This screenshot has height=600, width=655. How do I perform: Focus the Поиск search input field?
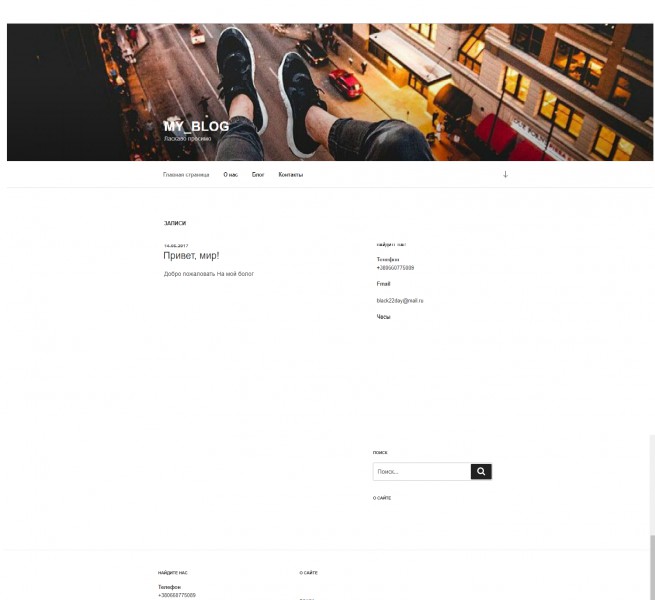422,471
